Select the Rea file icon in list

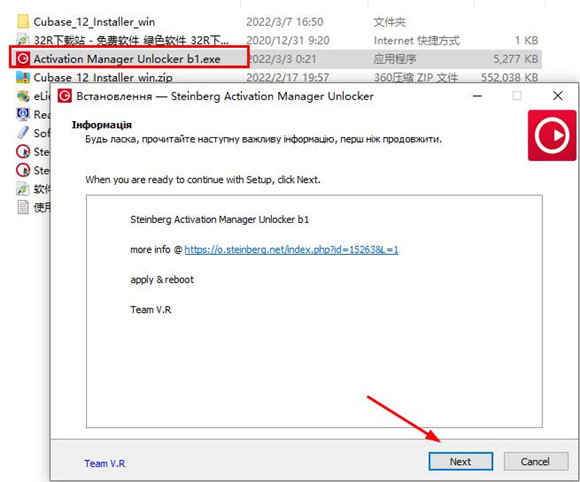tap(23, 114)
